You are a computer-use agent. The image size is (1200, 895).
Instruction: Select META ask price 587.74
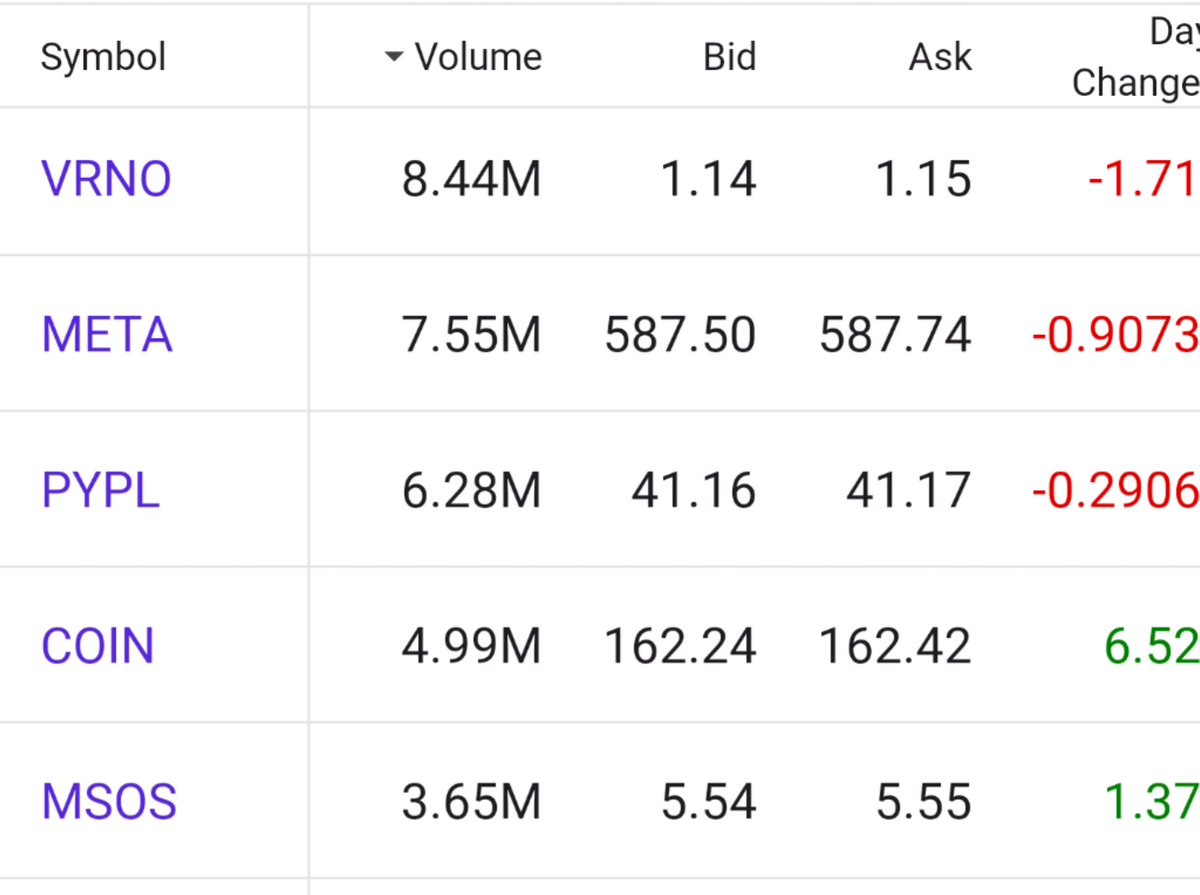tap(895, 335)
